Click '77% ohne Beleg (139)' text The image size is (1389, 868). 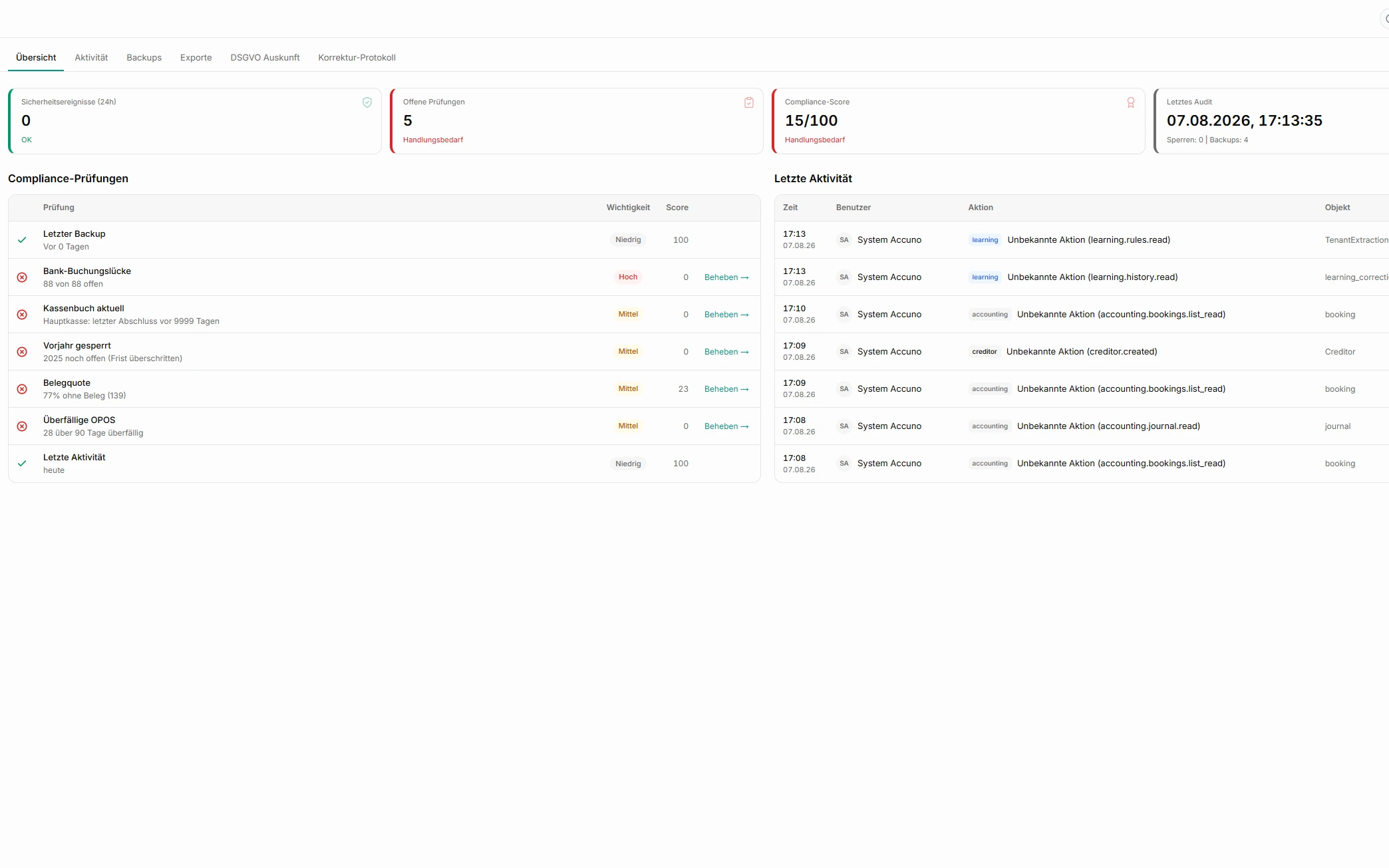click(84, 396)
